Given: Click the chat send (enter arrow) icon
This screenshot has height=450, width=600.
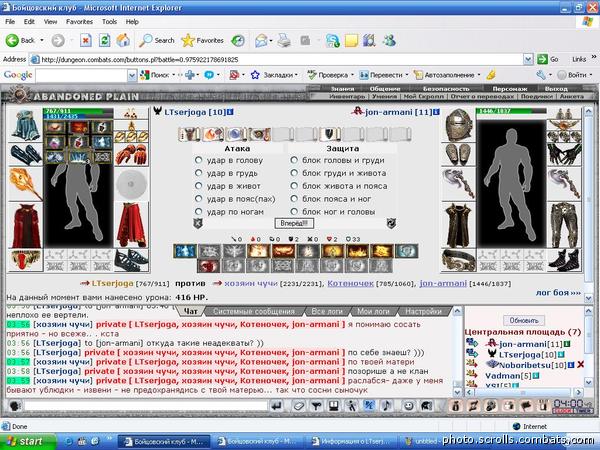Looking at the screenshot, I should tap(276, 406).
